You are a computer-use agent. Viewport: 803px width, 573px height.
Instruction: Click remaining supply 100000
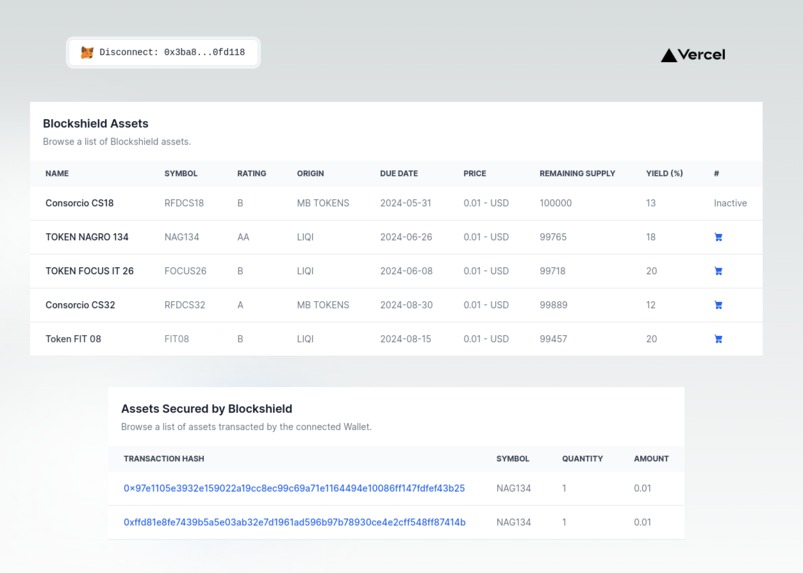pyautogui.click(x=556, y=203)
